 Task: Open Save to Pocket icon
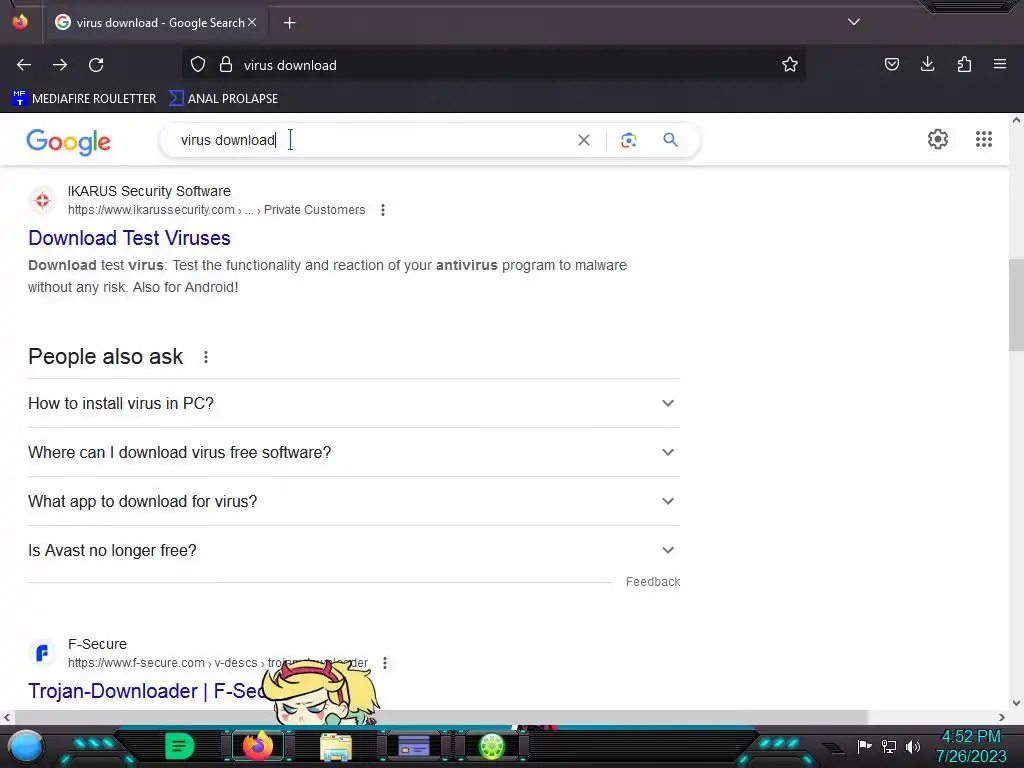(x=891, y=64)
